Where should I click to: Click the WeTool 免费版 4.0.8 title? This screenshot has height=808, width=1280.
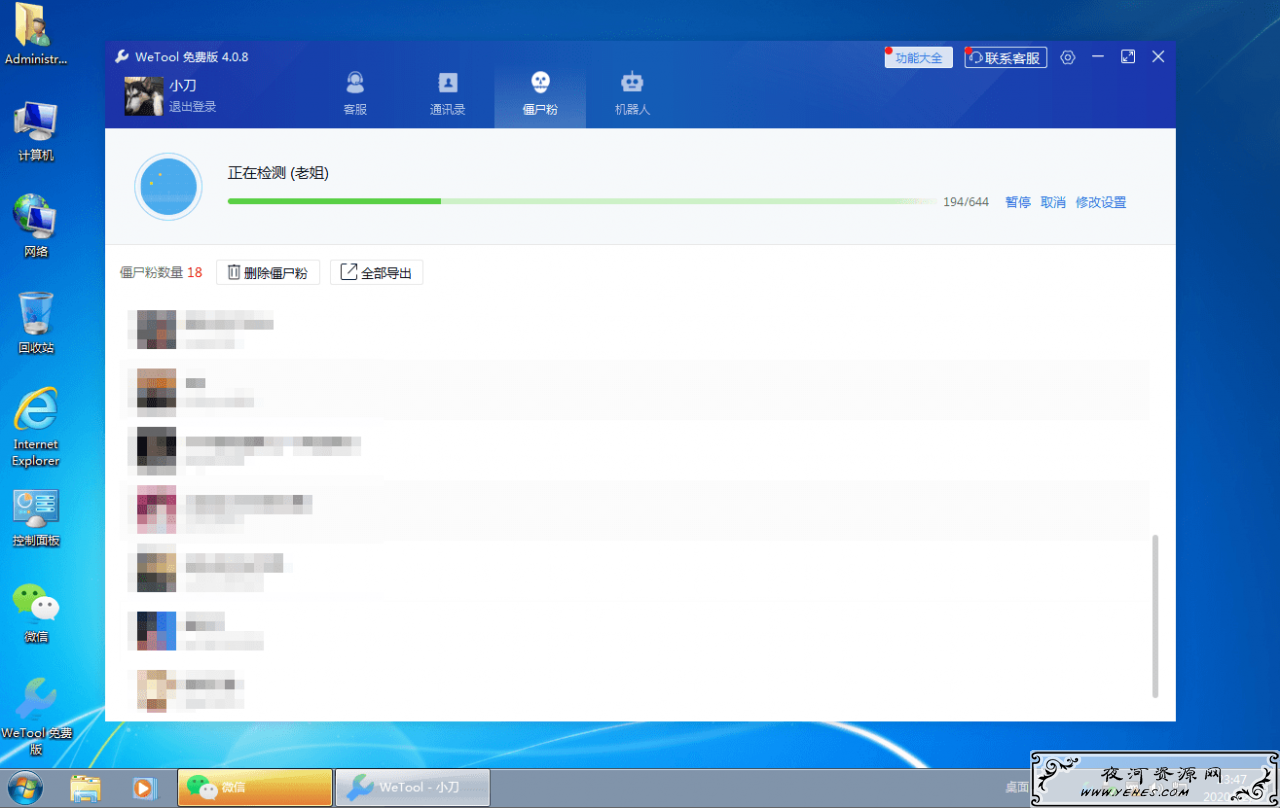191,57
